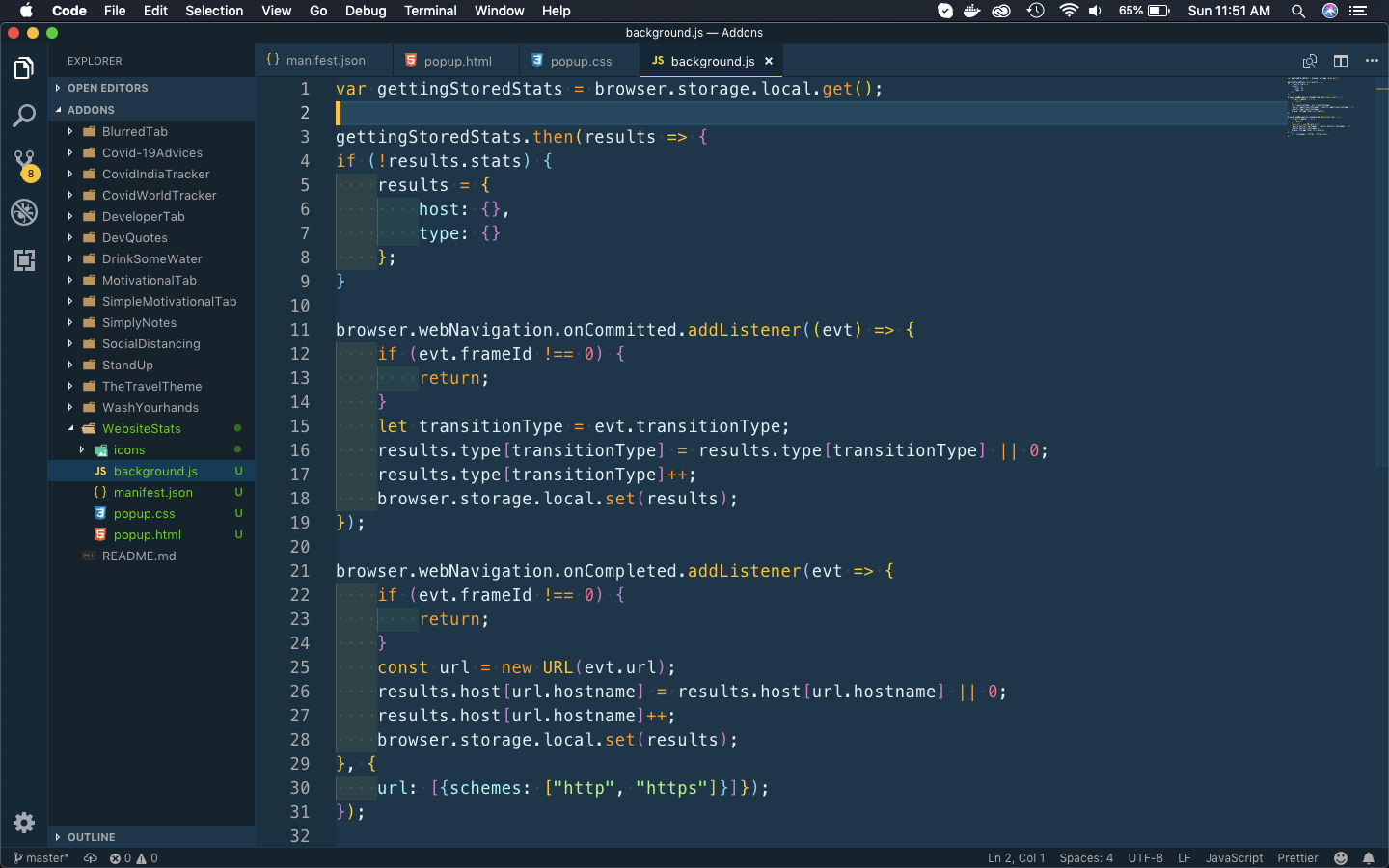Click the code minimap preview
1389x868 pixels.
[1321, 106]
